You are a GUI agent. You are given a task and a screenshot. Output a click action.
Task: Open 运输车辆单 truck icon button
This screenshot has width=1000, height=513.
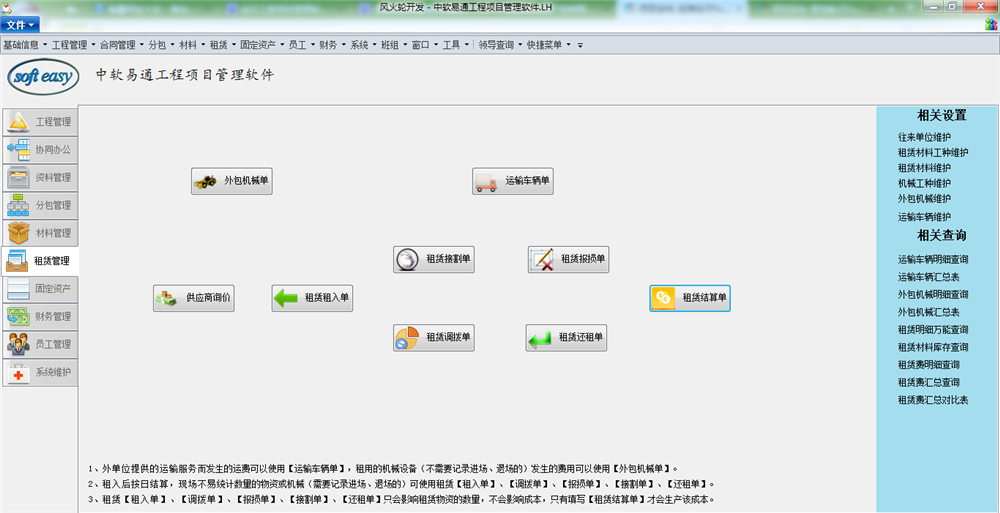click(512, 181)
